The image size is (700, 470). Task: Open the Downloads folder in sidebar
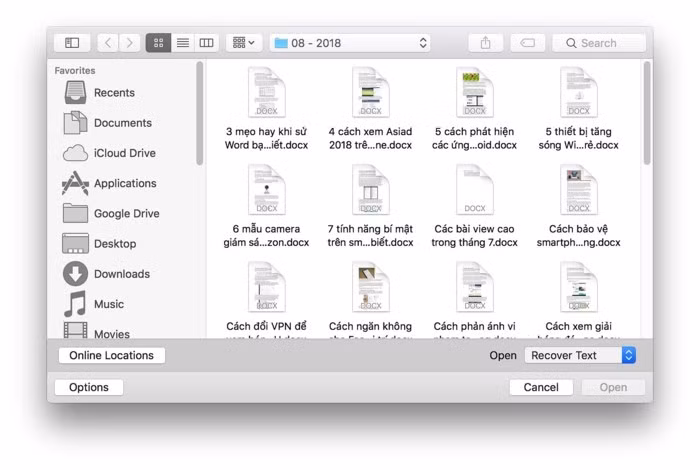point(121,274)
